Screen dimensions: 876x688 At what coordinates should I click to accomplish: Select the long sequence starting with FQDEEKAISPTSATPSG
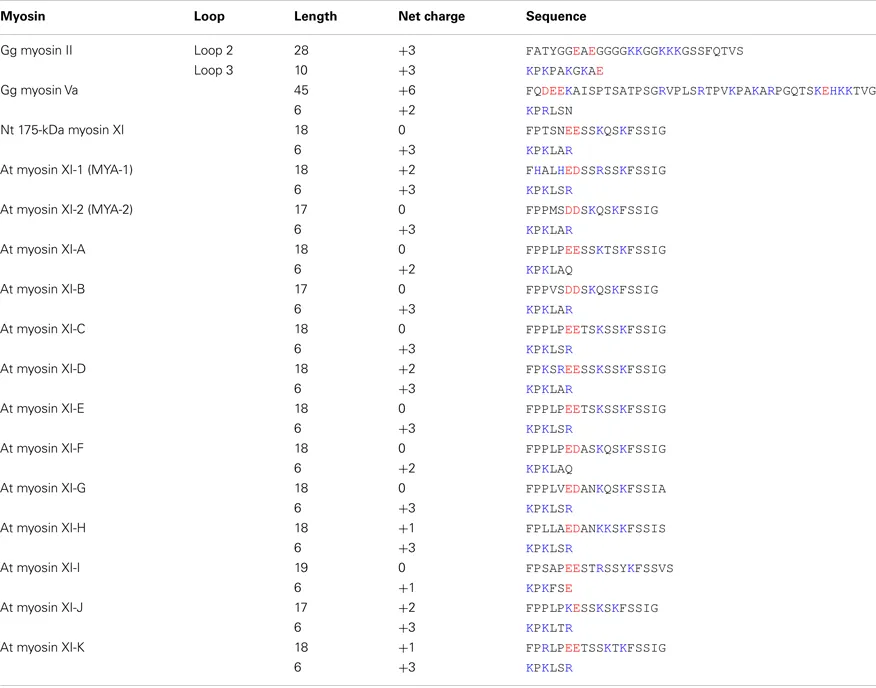pos(701,91)
